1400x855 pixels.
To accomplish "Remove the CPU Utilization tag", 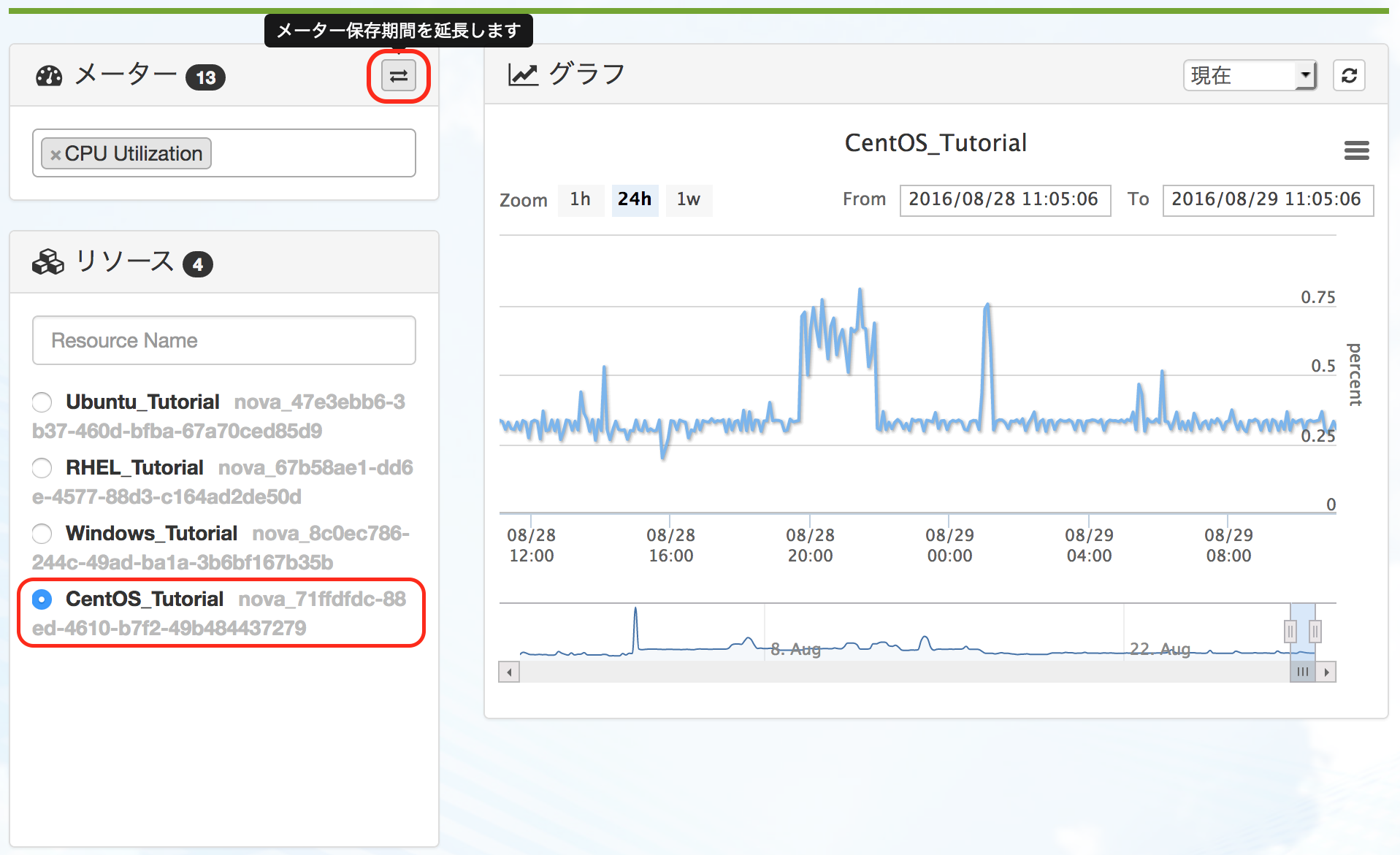I will [55, 155].
